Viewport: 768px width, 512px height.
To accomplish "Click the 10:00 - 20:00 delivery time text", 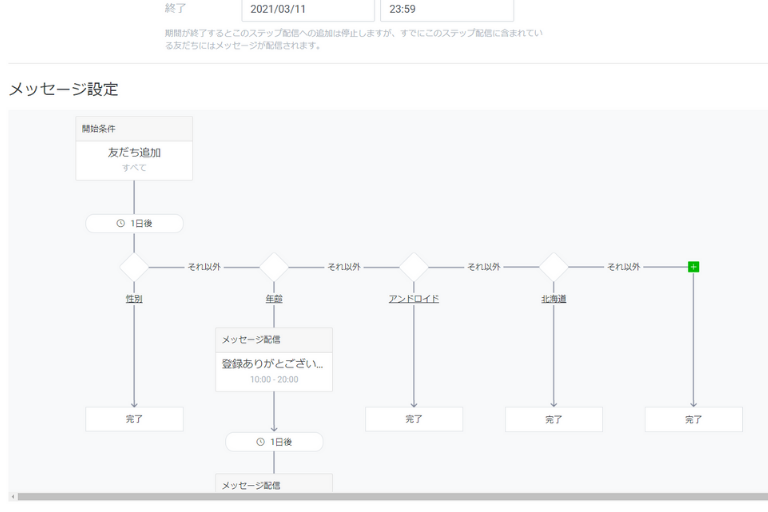I will pyautogui.click(x=274, y=379).
